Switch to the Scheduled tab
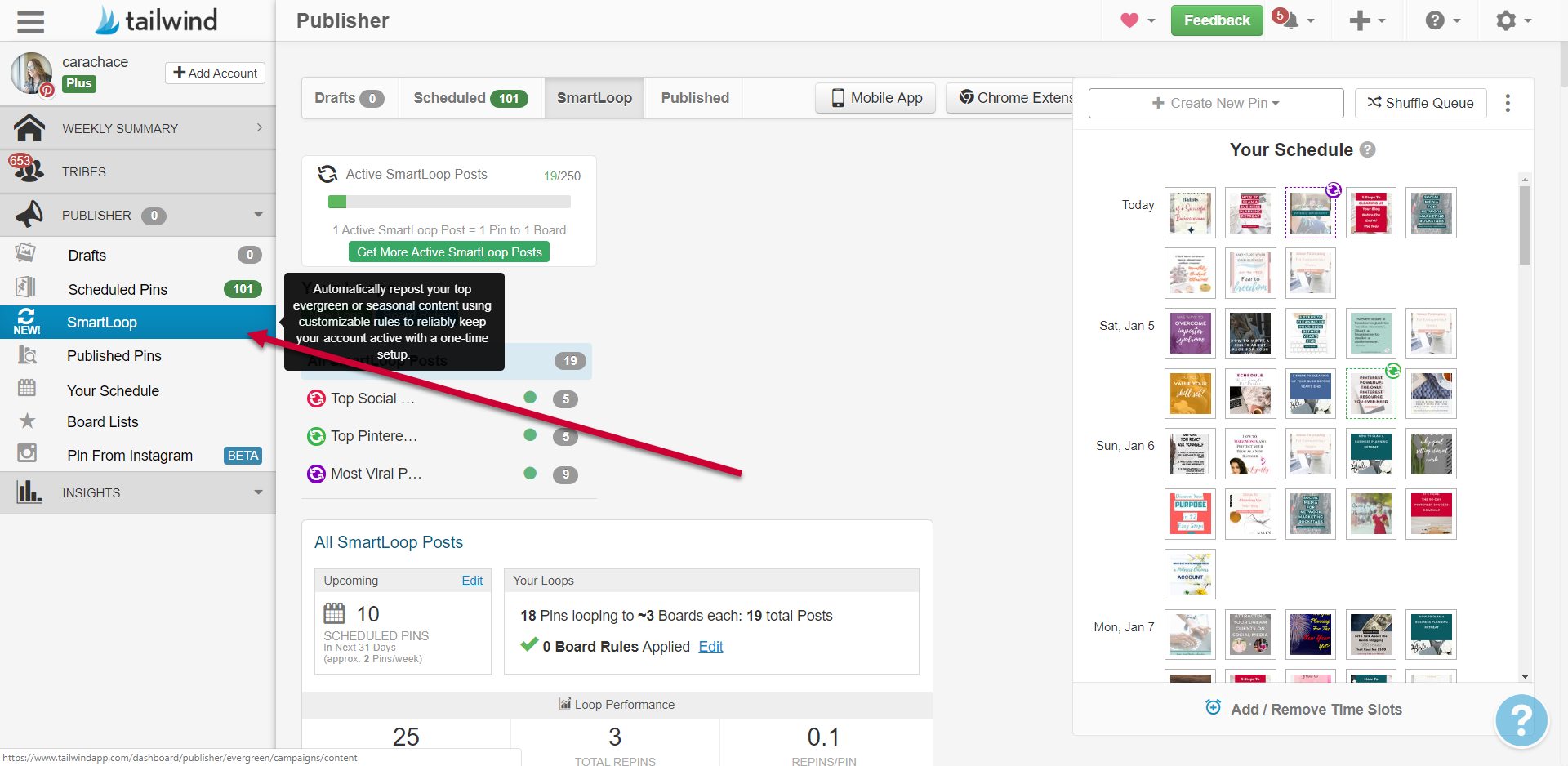Image resolution: width=1568 pixels, height=766 pixels. [x=470, y=98]
